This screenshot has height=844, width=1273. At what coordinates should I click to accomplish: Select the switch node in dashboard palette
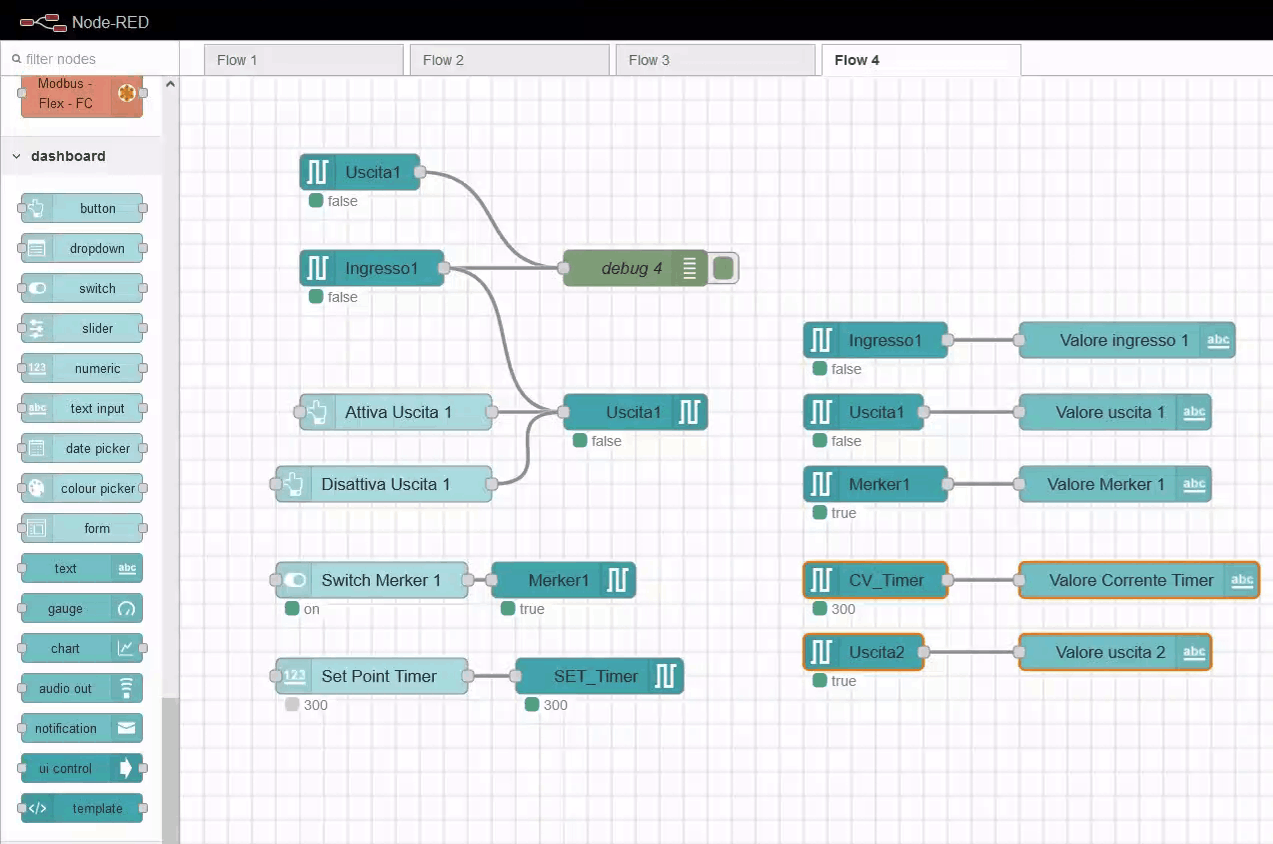pos(81,288)
